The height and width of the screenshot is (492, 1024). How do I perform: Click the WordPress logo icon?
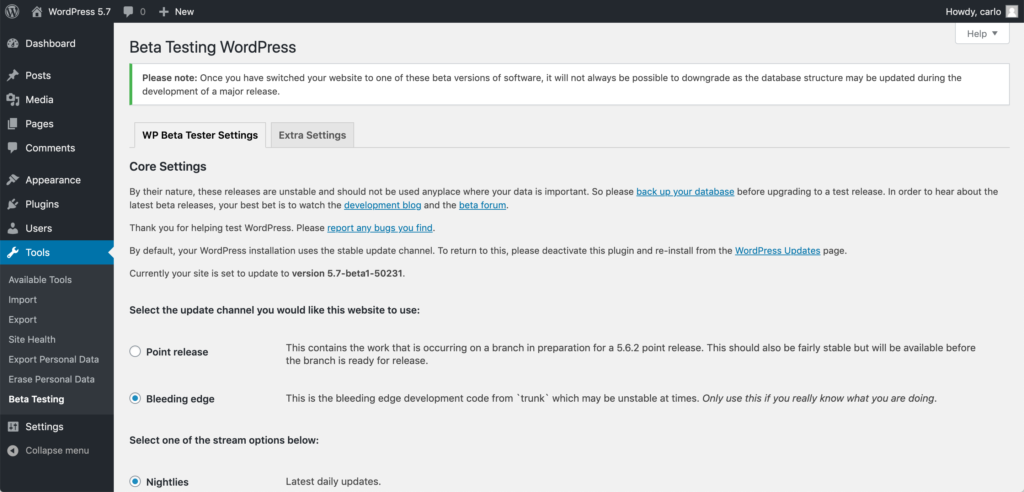[12, 11]
